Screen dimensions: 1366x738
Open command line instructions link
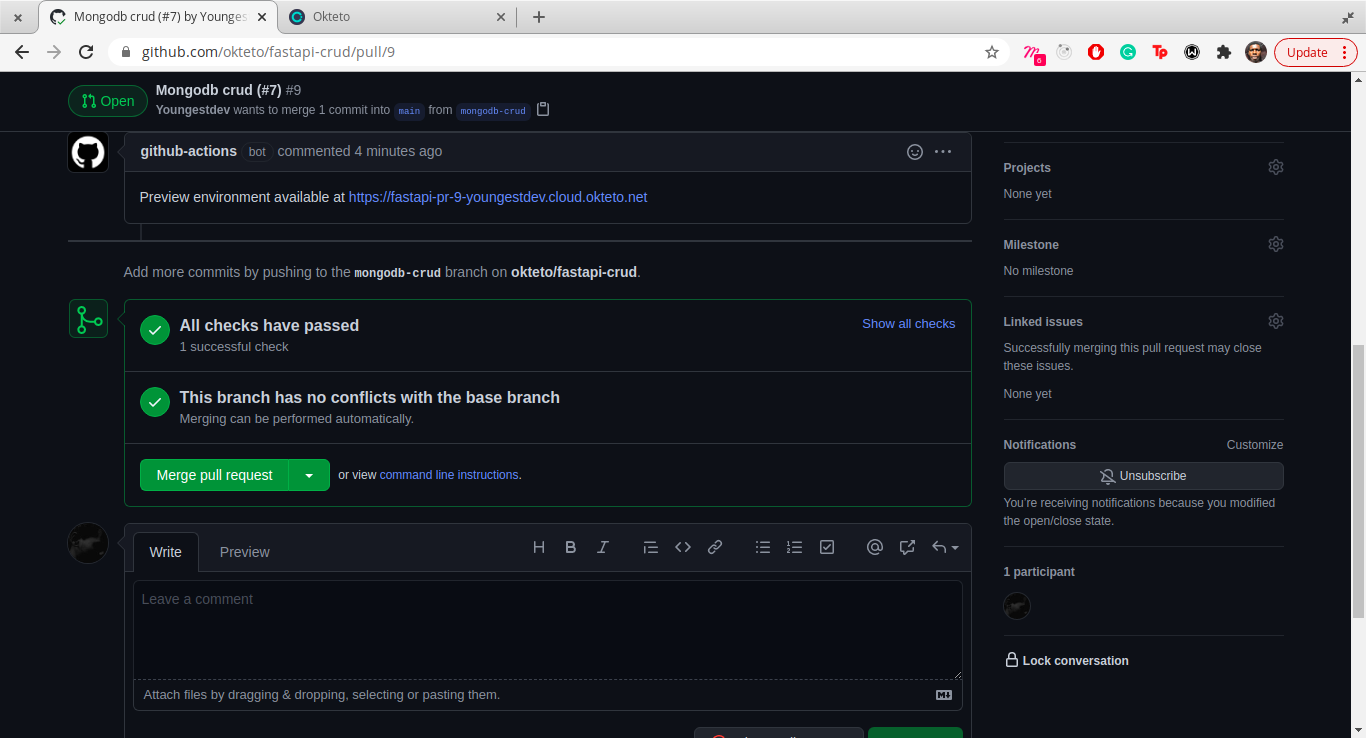449,475
